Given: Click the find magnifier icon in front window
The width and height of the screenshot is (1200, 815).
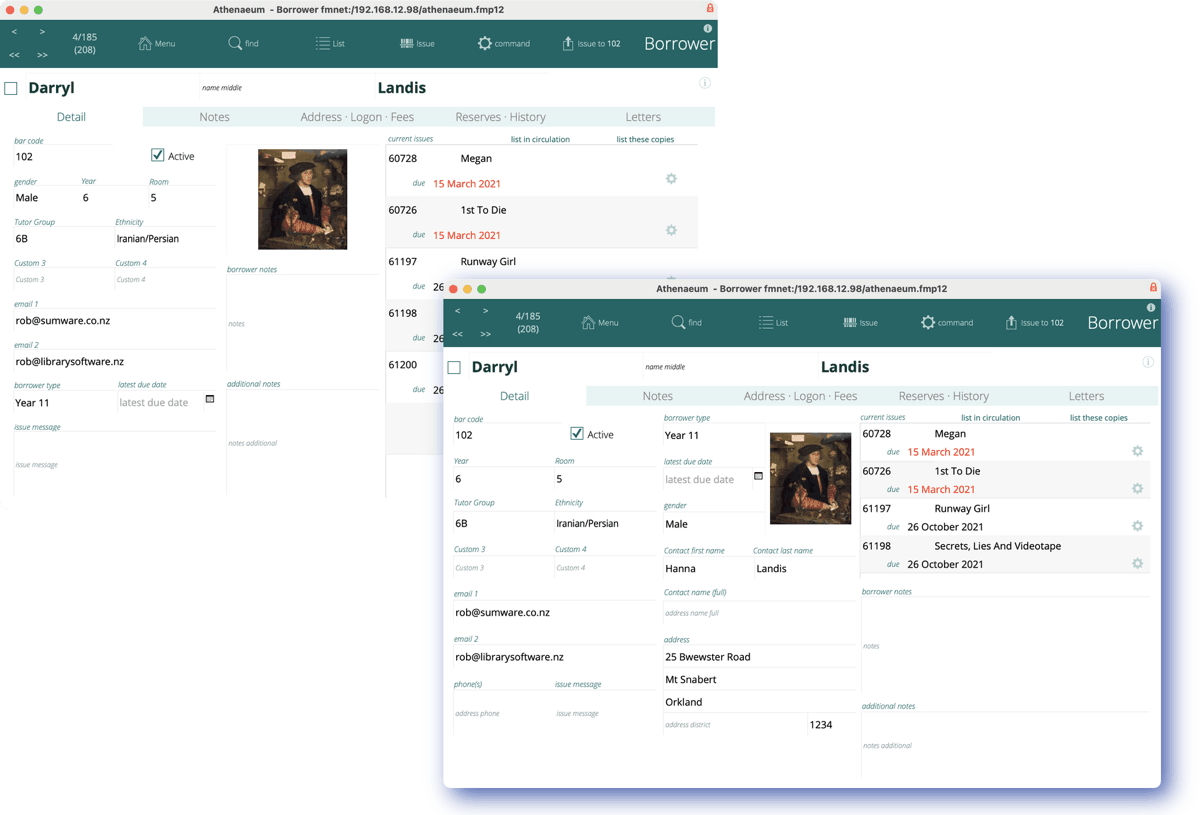Looking at the screenshot, I should click(x=678, y=323).
